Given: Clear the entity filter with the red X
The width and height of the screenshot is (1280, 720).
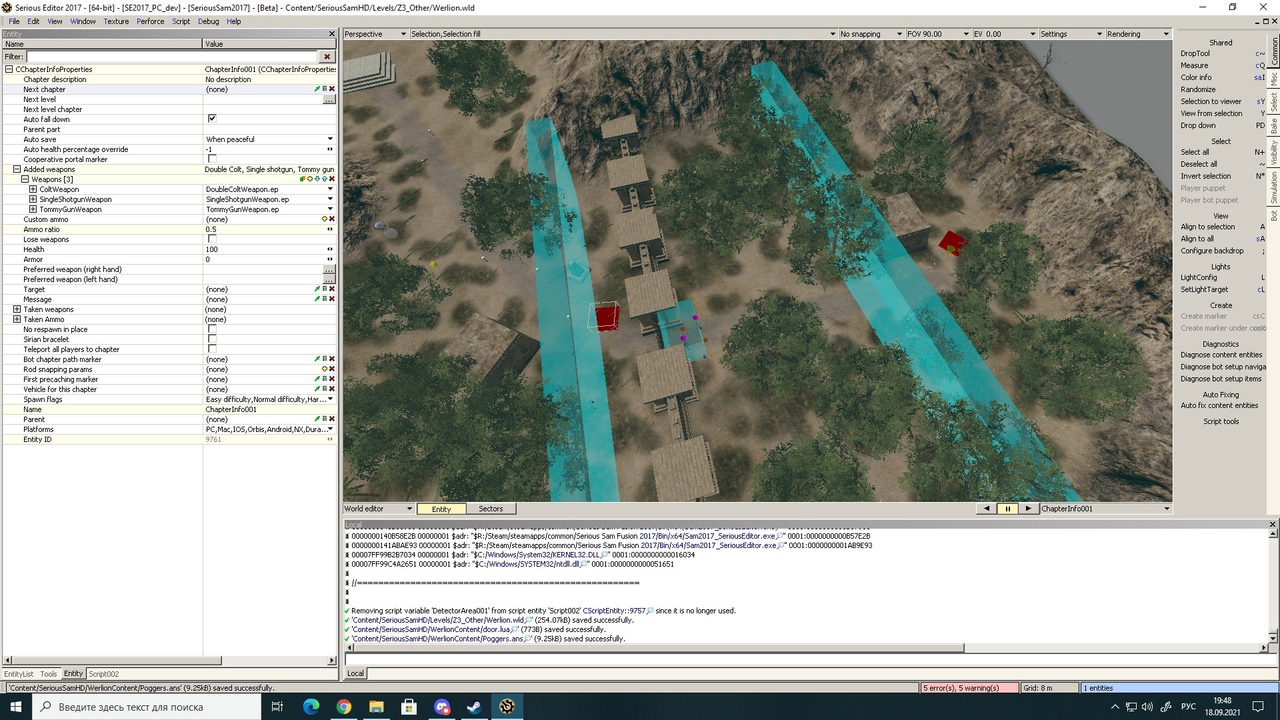Looking at the screenshot, I should coord(327,57).
